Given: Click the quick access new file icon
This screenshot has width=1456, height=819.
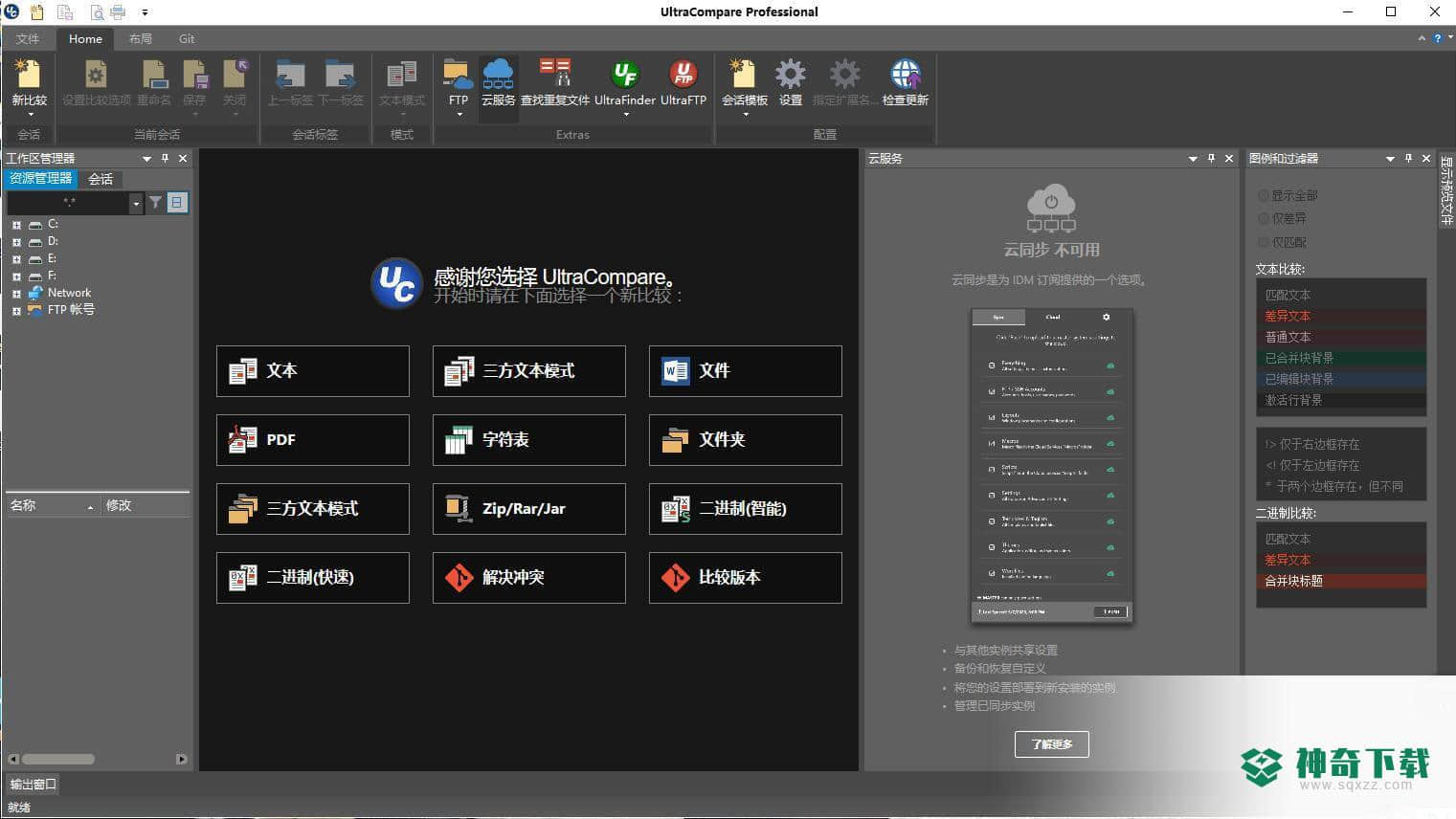Looking at the screenshot, I should (x=37, y=12).
